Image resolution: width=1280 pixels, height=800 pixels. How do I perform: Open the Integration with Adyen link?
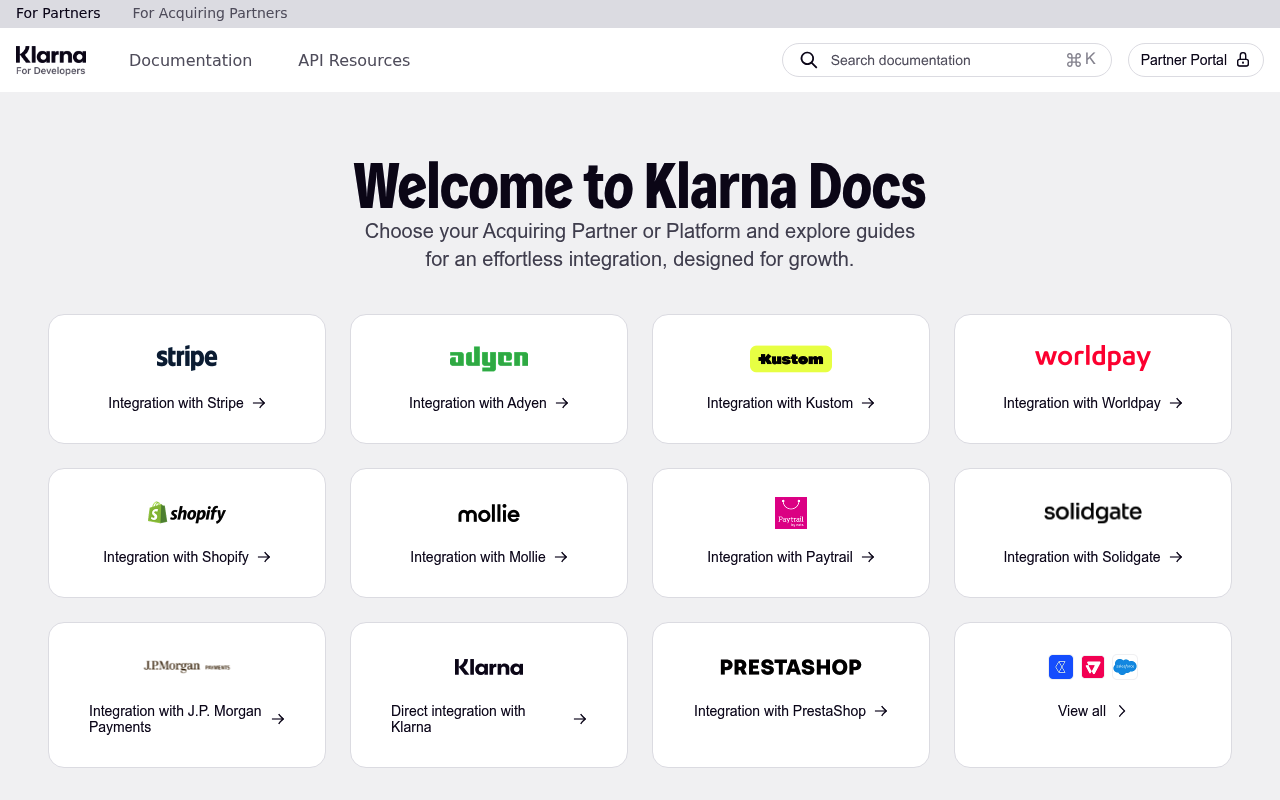coord(489,403)
